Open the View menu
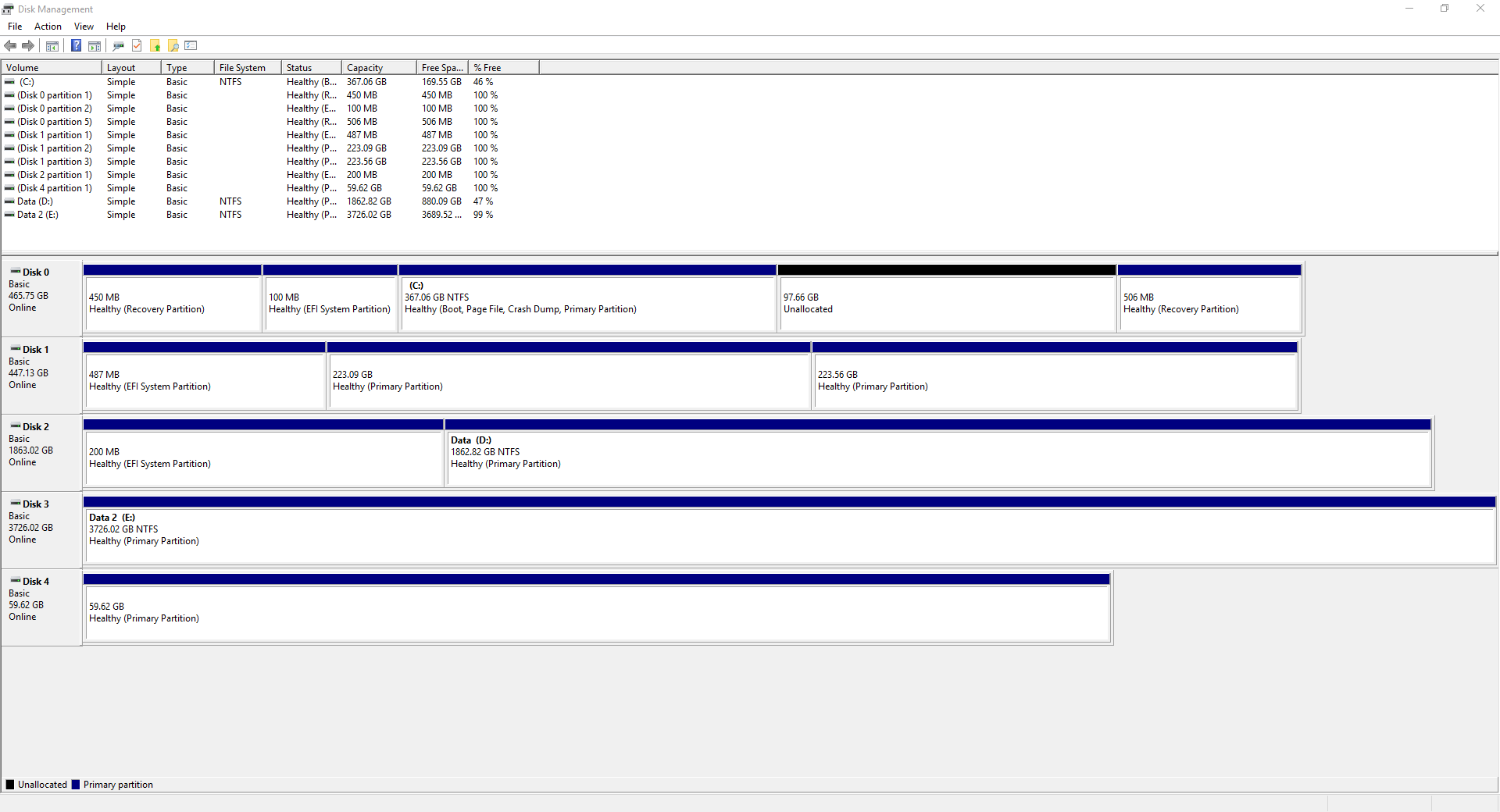Viewport: 1500px width, 812px height. point(84,27)
